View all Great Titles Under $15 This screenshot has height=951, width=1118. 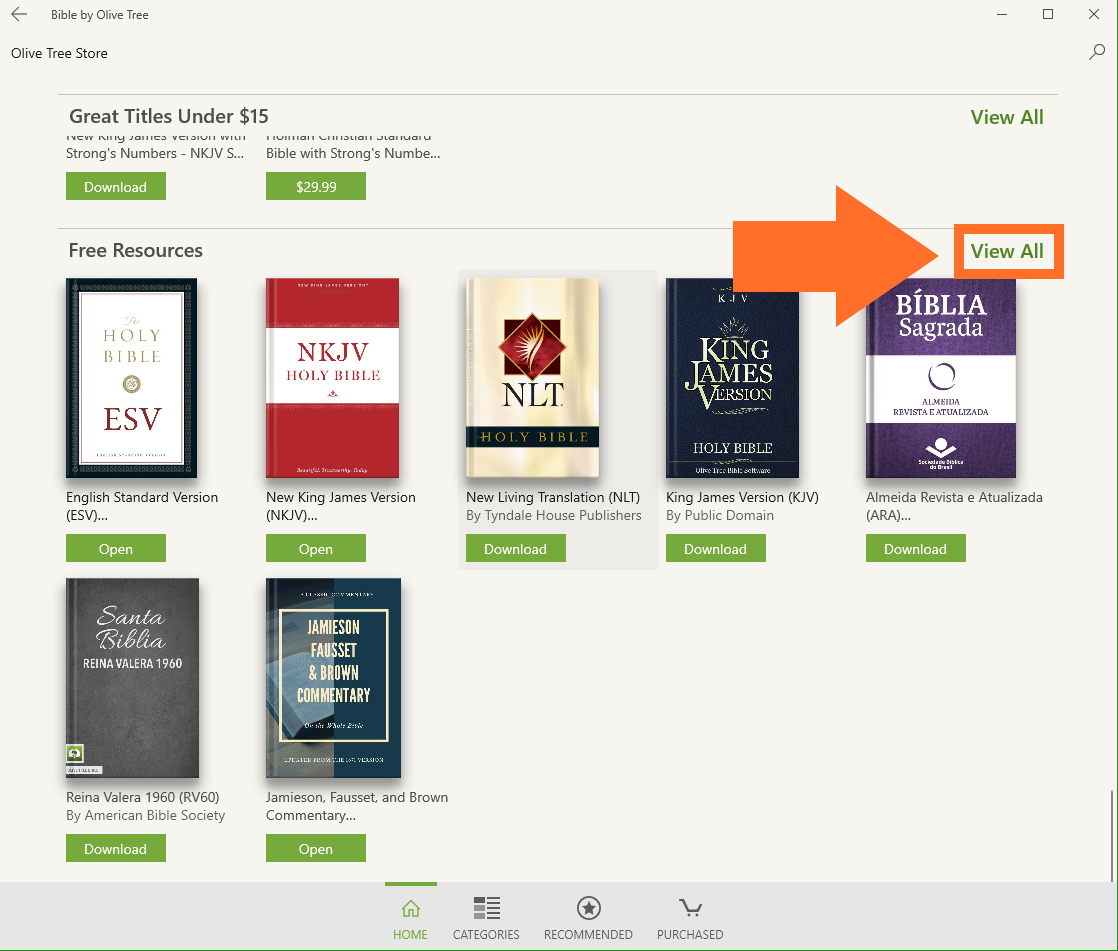click(1007, 117)
